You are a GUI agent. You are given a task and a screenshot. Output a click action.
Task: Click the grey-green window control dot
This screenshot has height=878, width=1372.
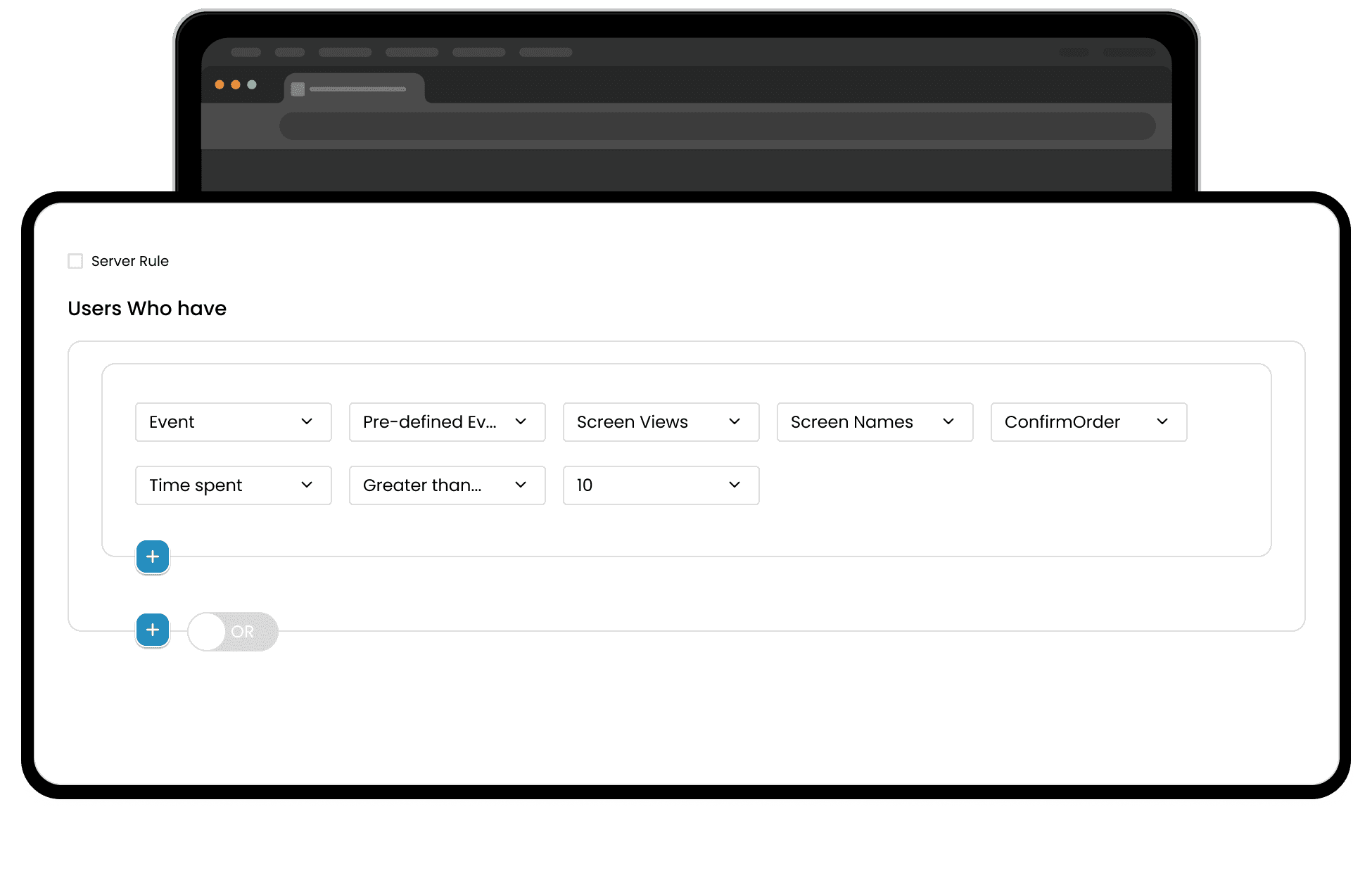coord(252,84)
